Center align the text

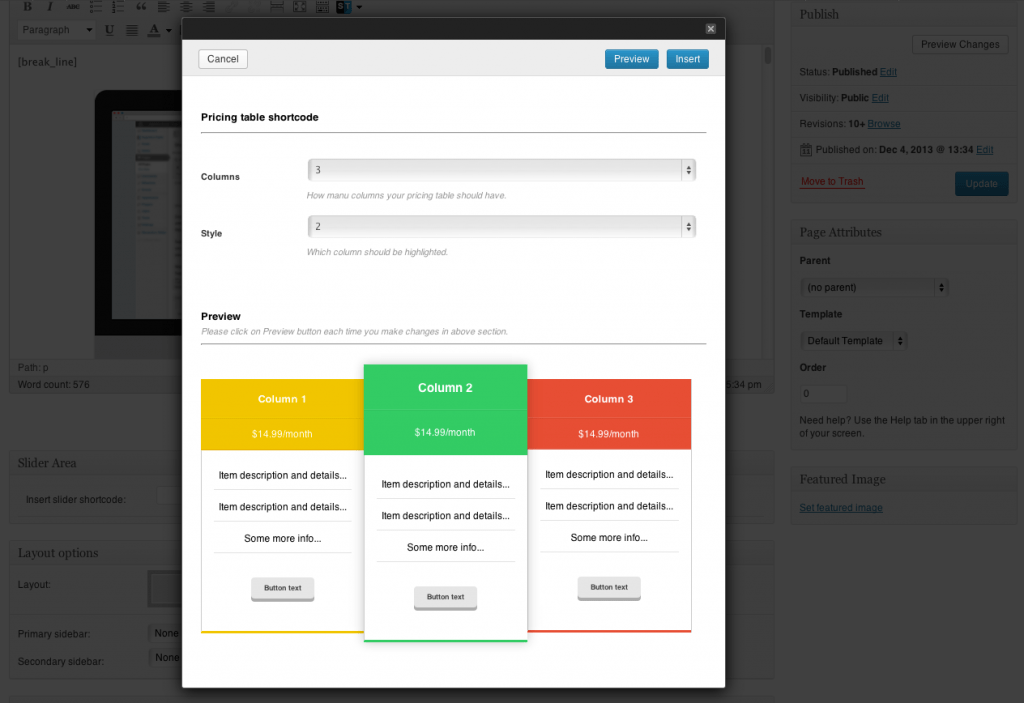coord(187,6)
